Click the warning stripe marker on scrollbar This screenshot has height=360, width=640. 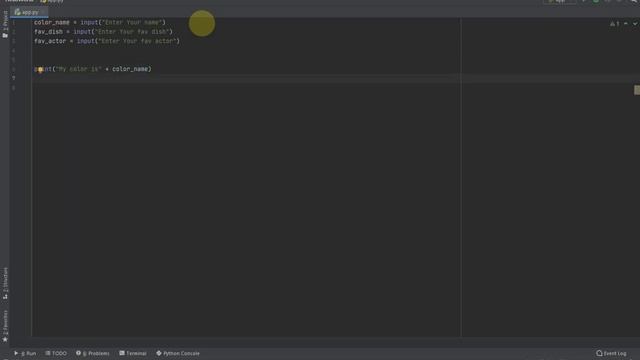point(637,90)
